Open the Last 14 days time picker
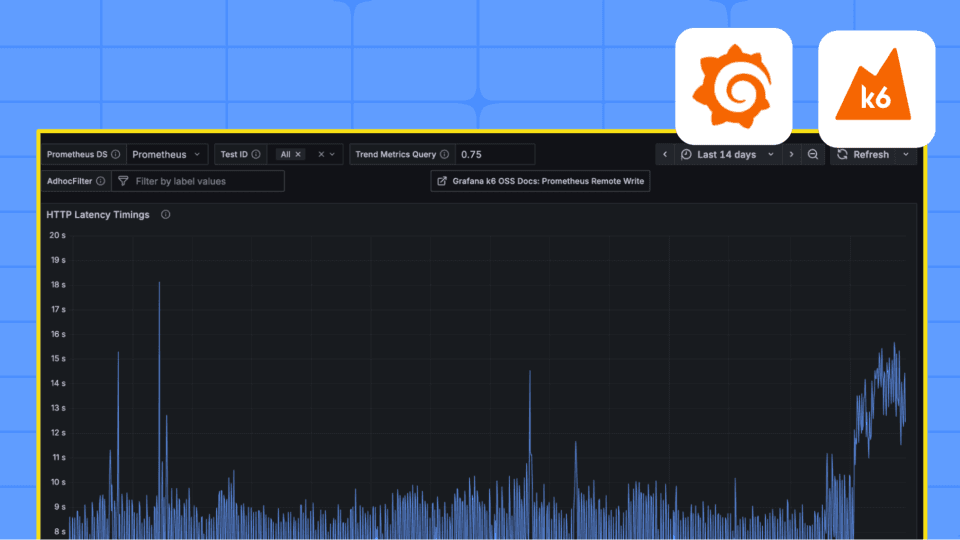The height and width of the screenshot is (540, 960). tap(728, 154)
